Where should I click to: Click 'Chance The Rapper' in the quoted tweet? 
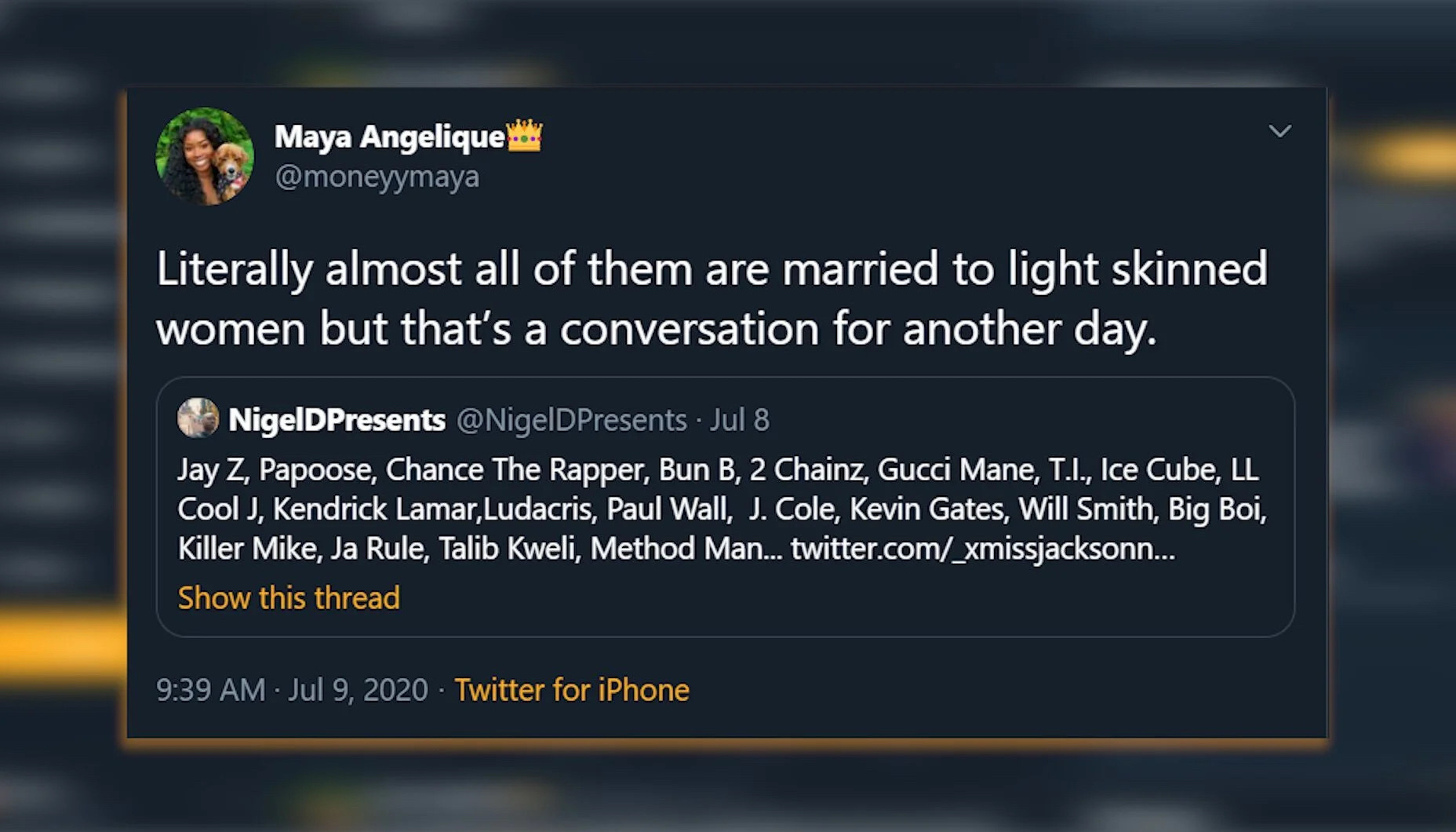(x=516, y=469)
